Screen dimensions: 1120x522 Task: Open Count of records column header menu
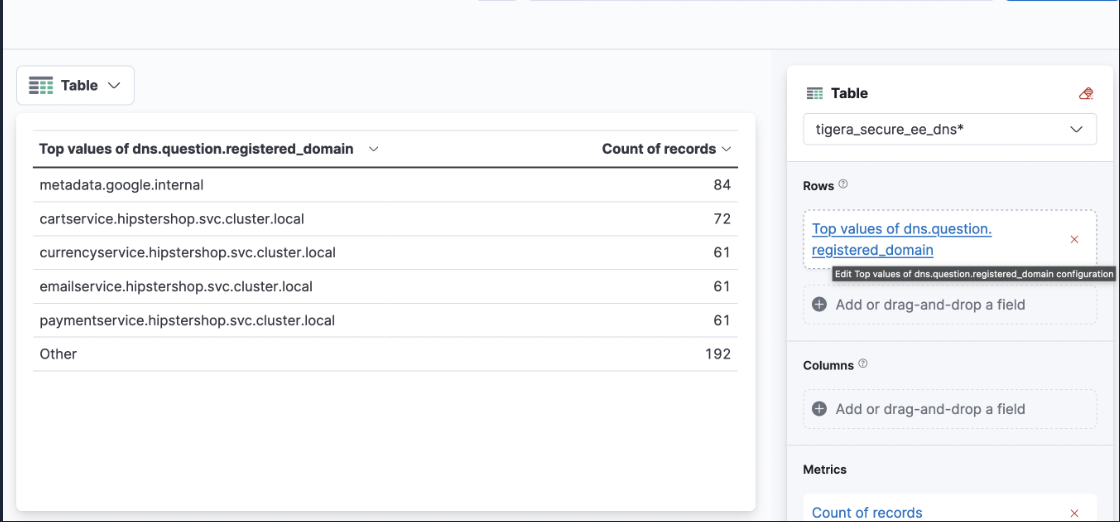726,149
